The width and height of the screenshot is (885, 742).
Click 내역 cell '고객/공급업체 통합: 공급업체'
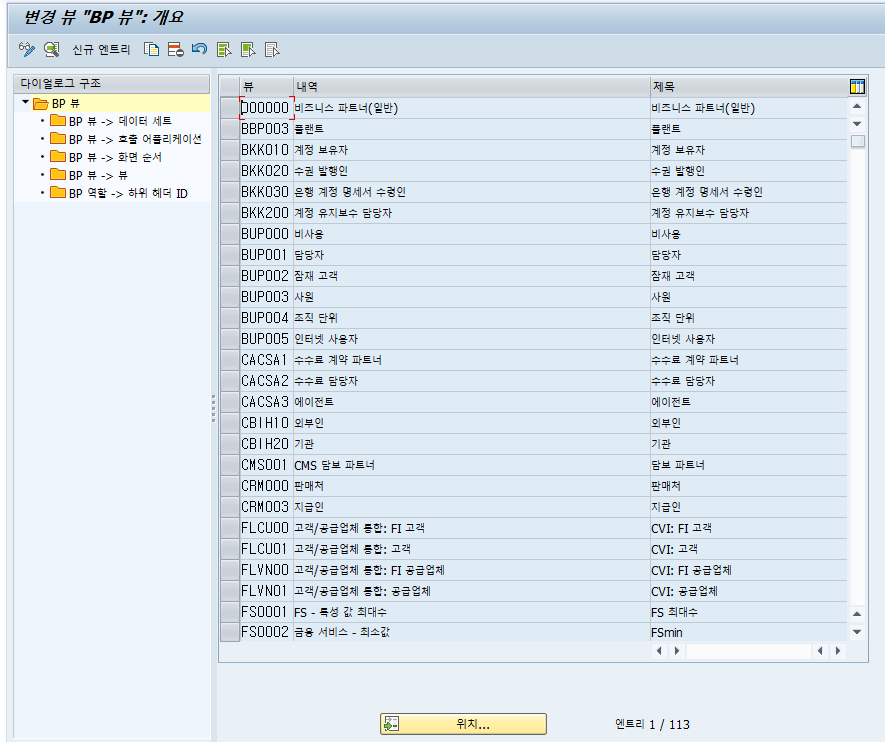471,591
